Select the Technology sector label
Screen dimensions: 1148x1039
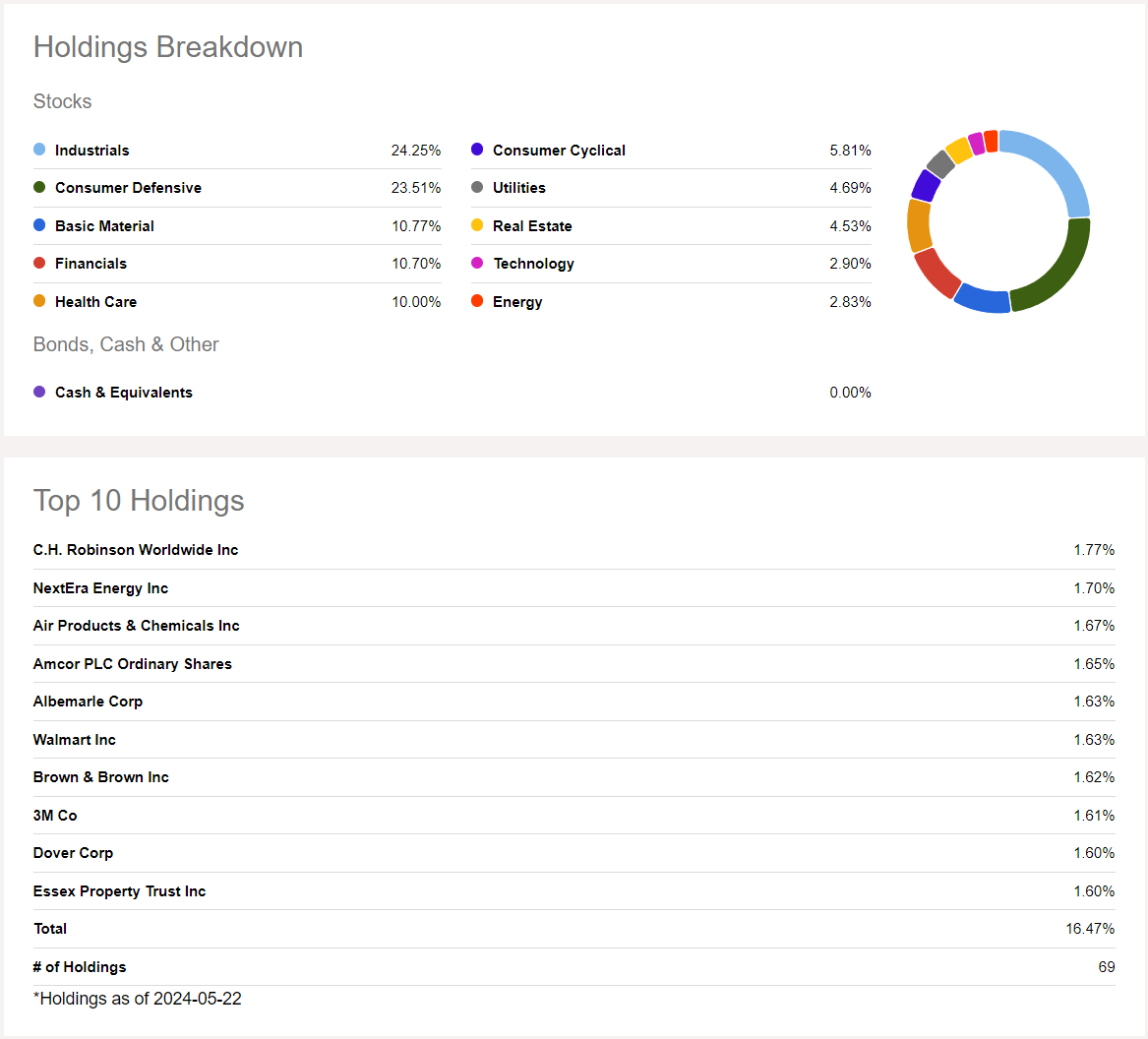click(534, 264)
